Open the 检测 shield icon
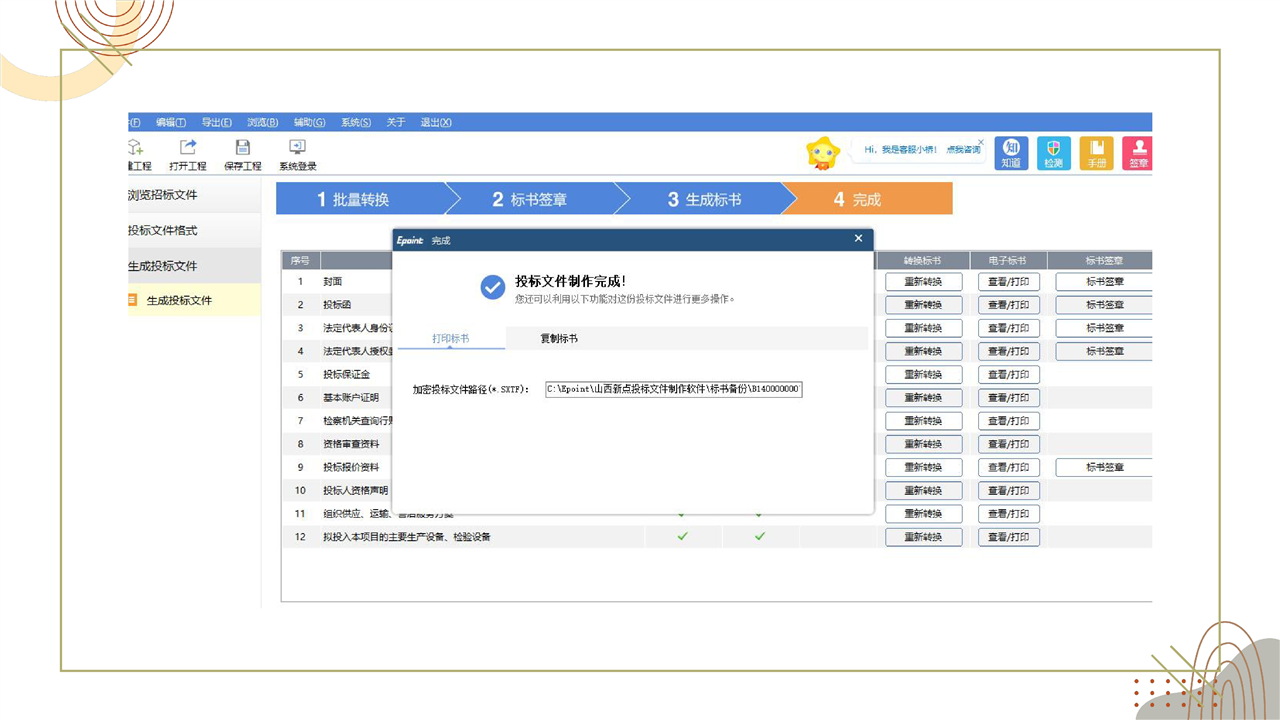 pos(1053,152)
